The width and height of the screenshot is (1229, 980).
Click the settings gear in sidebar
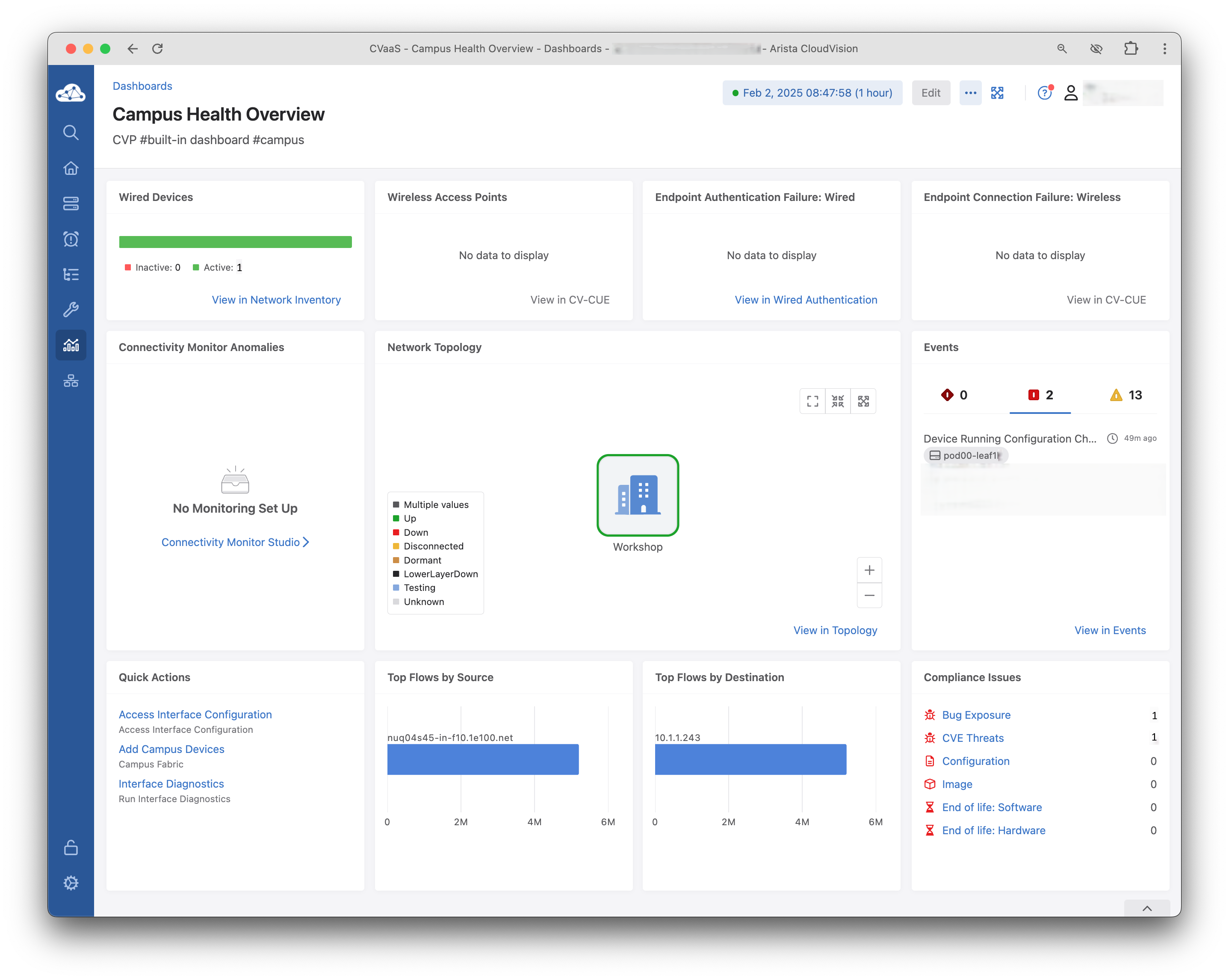point(71,883)
